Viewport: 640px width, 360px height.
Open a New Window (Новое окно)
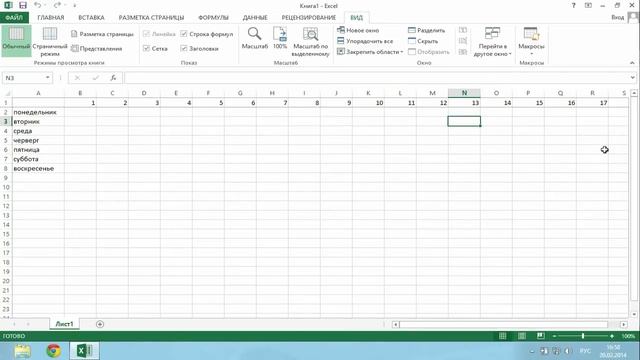coord(358,30)
